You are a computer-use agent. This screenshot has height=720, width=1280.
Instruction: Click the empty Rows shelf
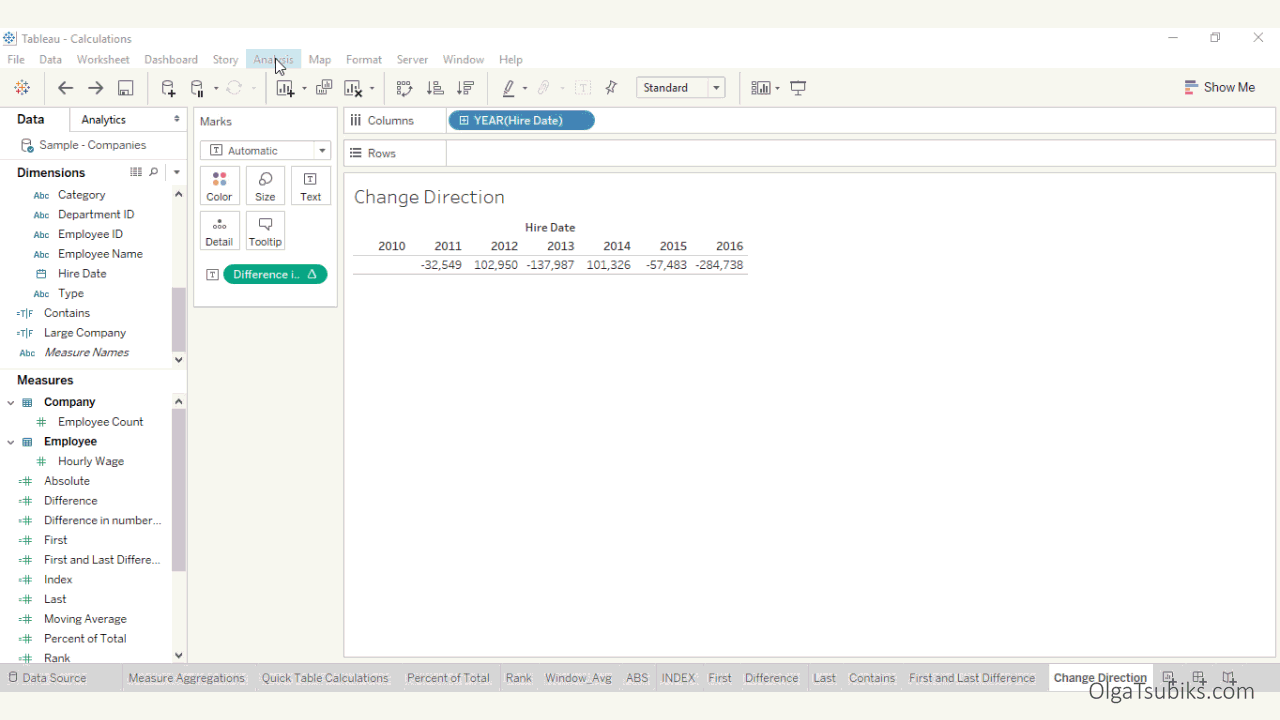[860, 153]
